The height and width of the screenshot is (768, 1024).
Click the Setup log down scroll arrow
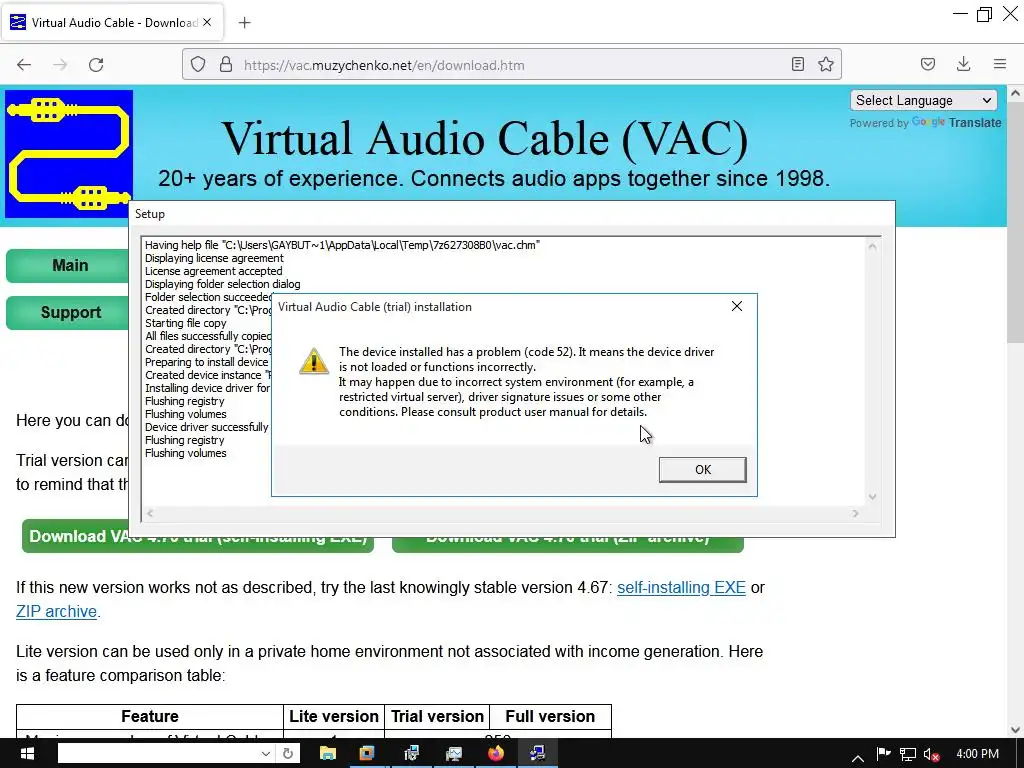pos(872,498)
